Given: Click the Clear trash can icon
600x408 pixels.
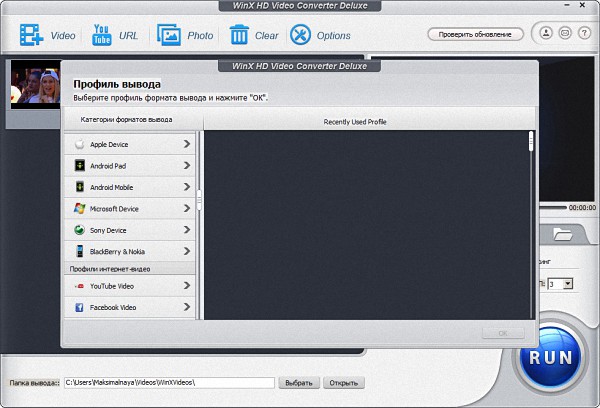Looking at the screenshot, I should [239, 35].
